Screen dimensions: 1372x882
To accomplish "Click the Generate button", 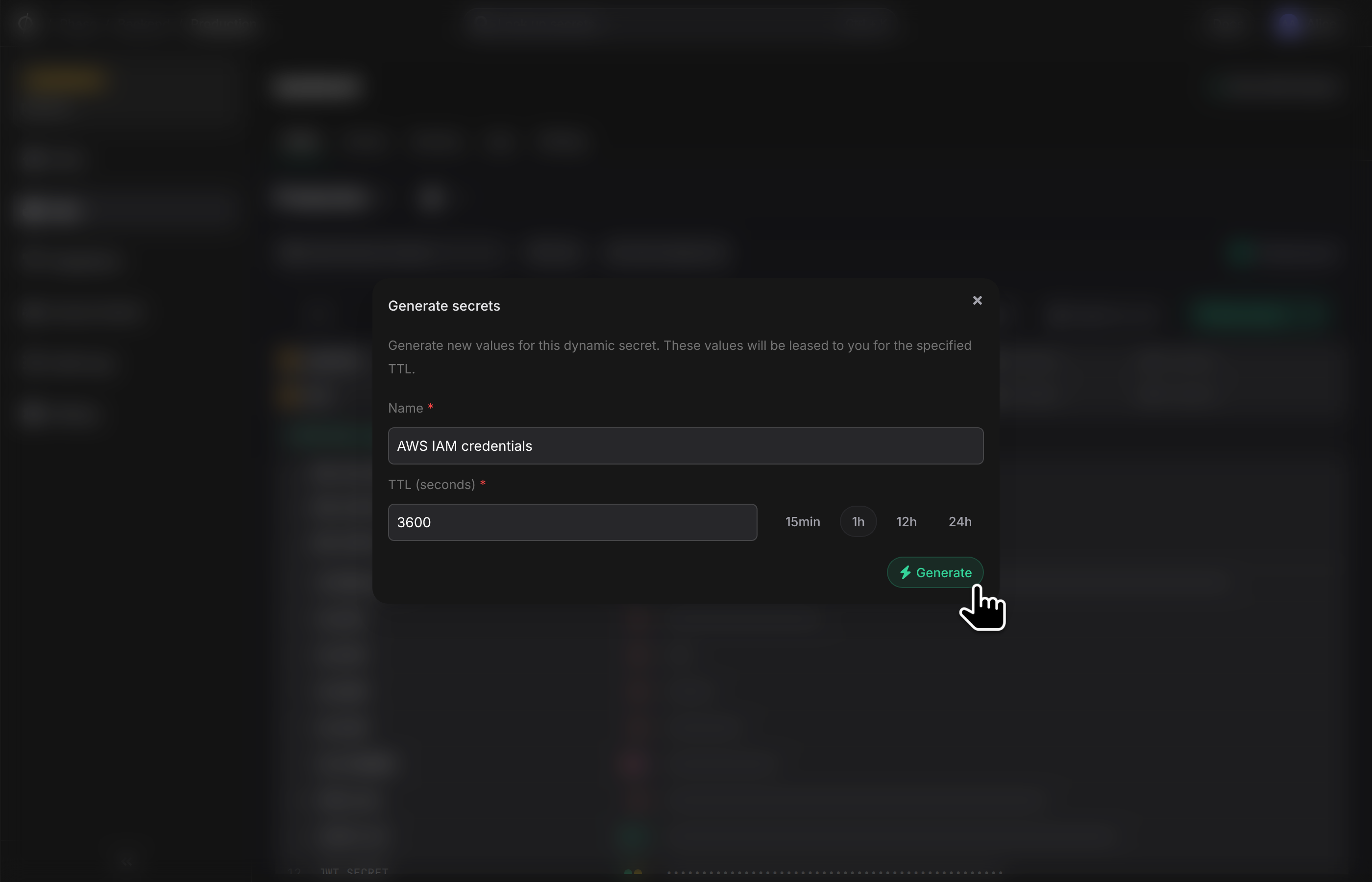I will click(x=934, y=572).
